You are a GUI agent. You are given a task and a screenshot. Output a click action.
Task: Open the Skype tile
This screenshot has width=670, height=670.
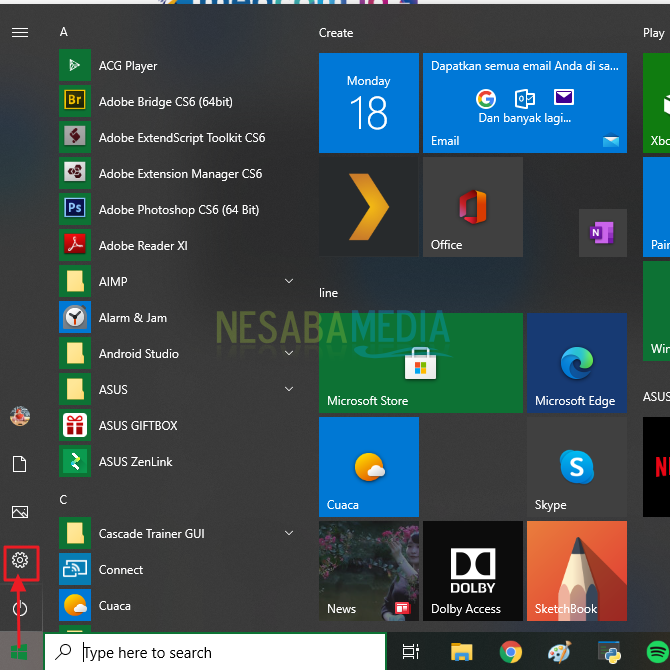pyautogui.click(x=577, y=467)
